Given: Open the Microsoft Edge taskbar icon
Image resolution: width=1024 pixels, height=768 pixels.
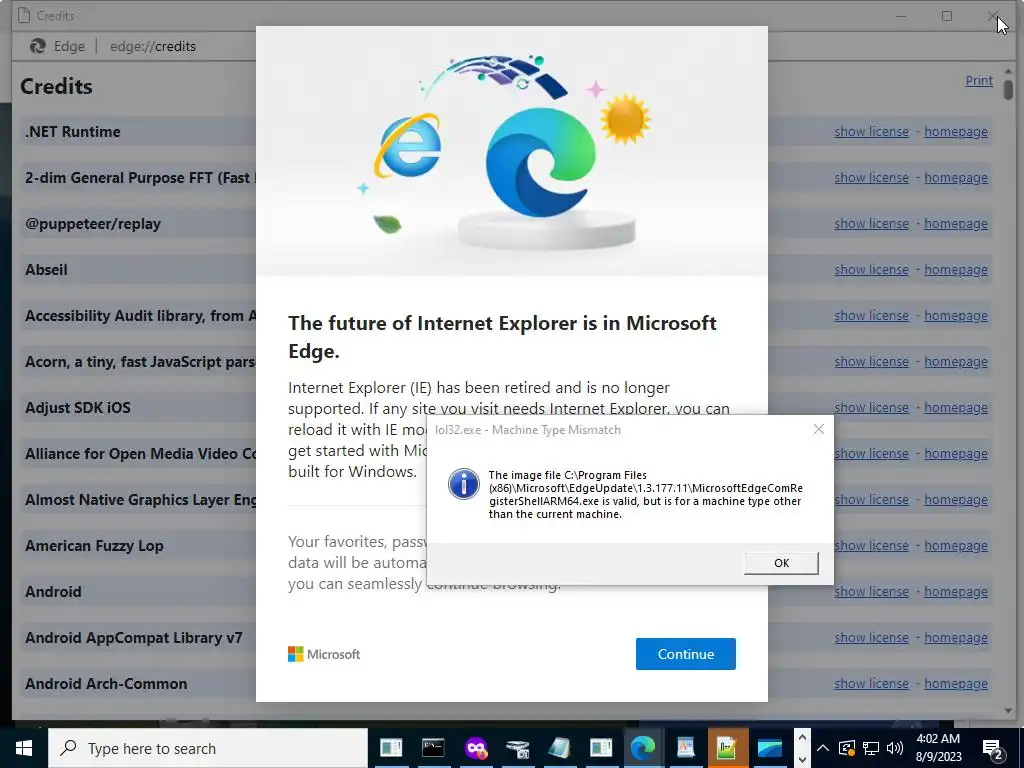Looking at the screenshot, I should tap(643, 747).
